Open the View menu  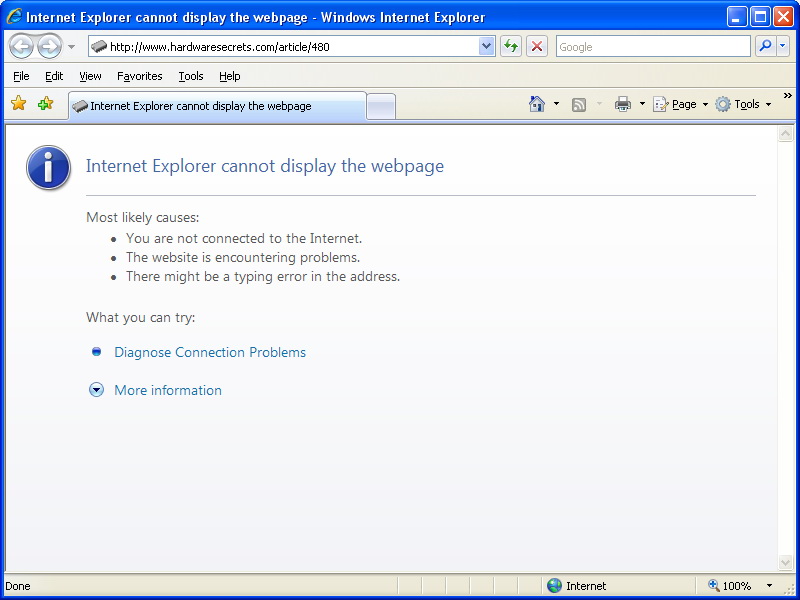pos(90,76)
